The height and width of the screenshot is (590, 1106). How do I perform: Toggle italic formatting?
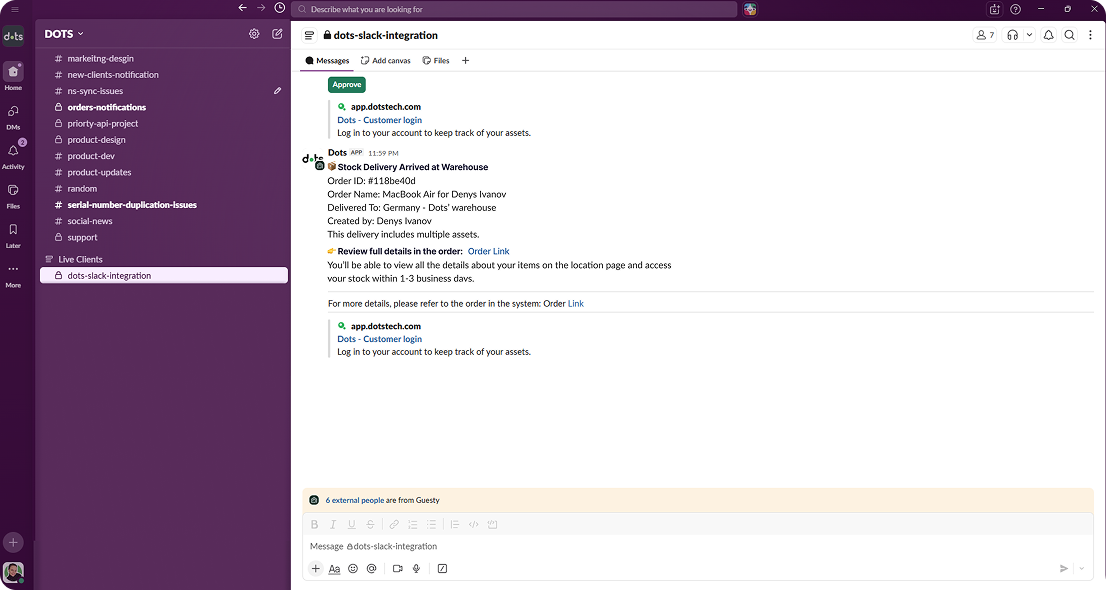point(333,524)
